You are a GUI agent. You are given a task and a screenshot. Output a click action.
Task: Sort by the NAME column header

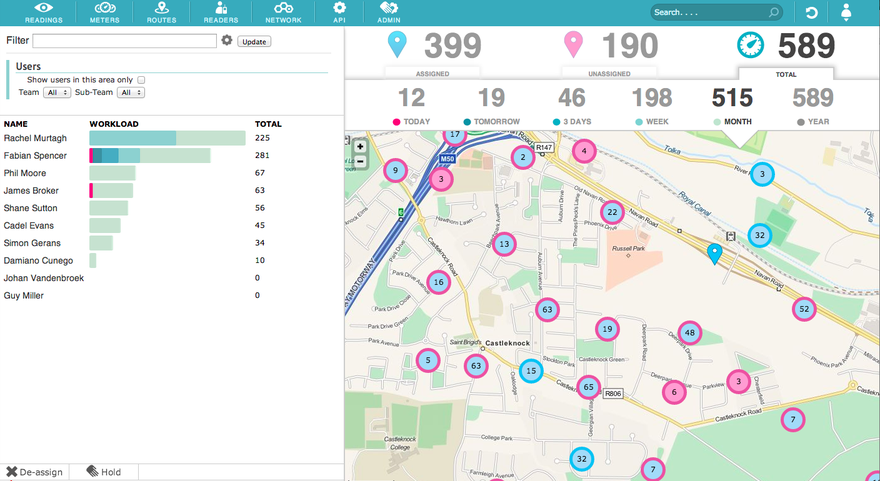click(16, 124)
